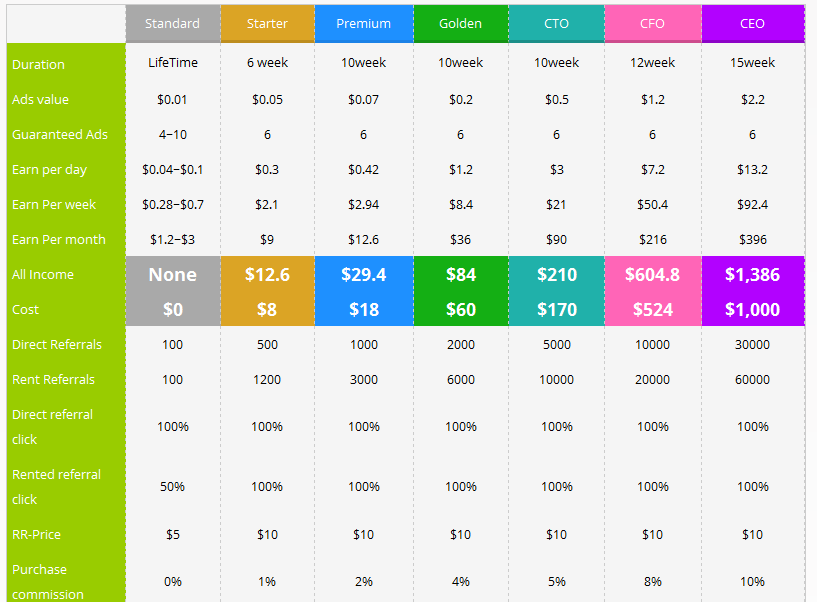Click the $396 monthly earnings cell
Screen dimensions: 817x602
(x=752, y=239)
